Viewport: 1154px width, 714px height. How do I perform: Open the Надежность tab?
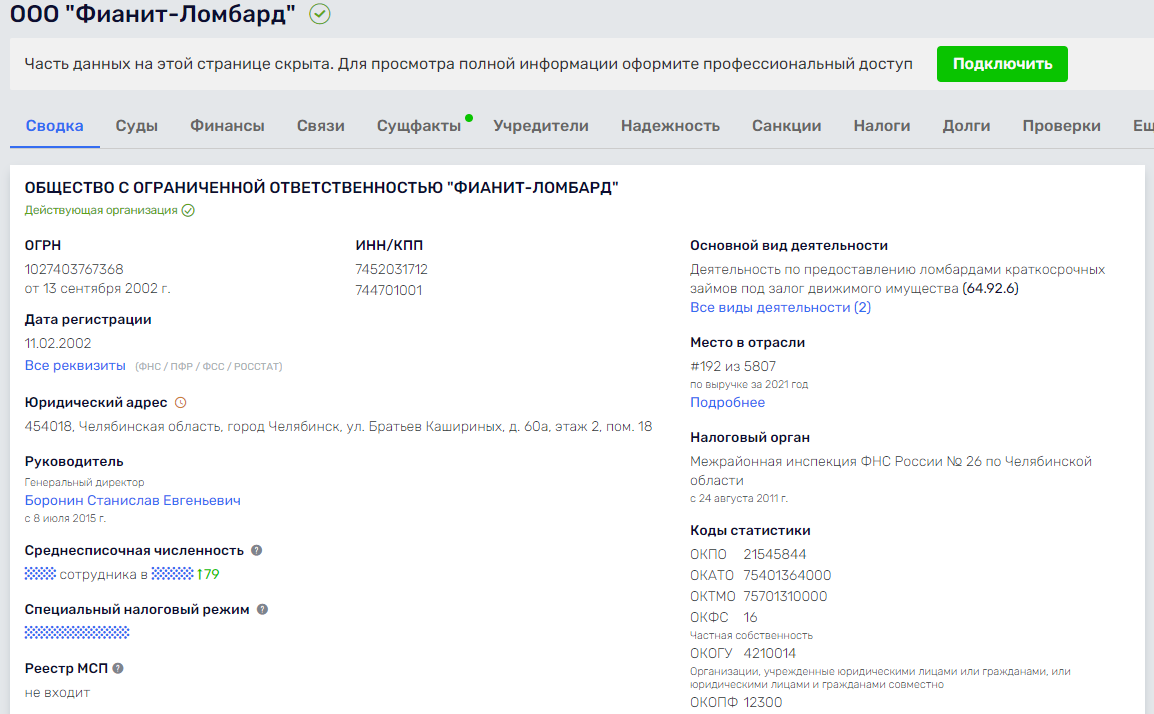[x=670, y=126]
